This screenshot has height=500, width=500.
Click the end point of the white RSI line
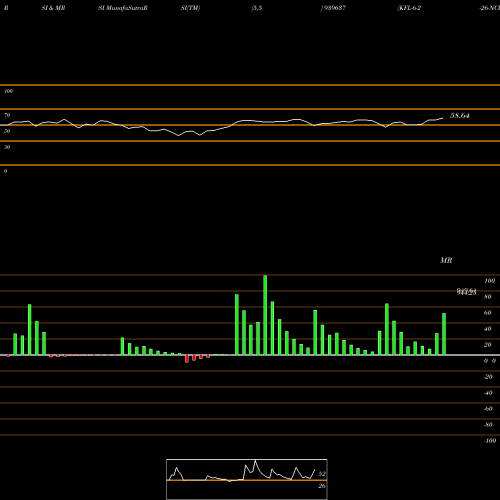click(443, 118)
